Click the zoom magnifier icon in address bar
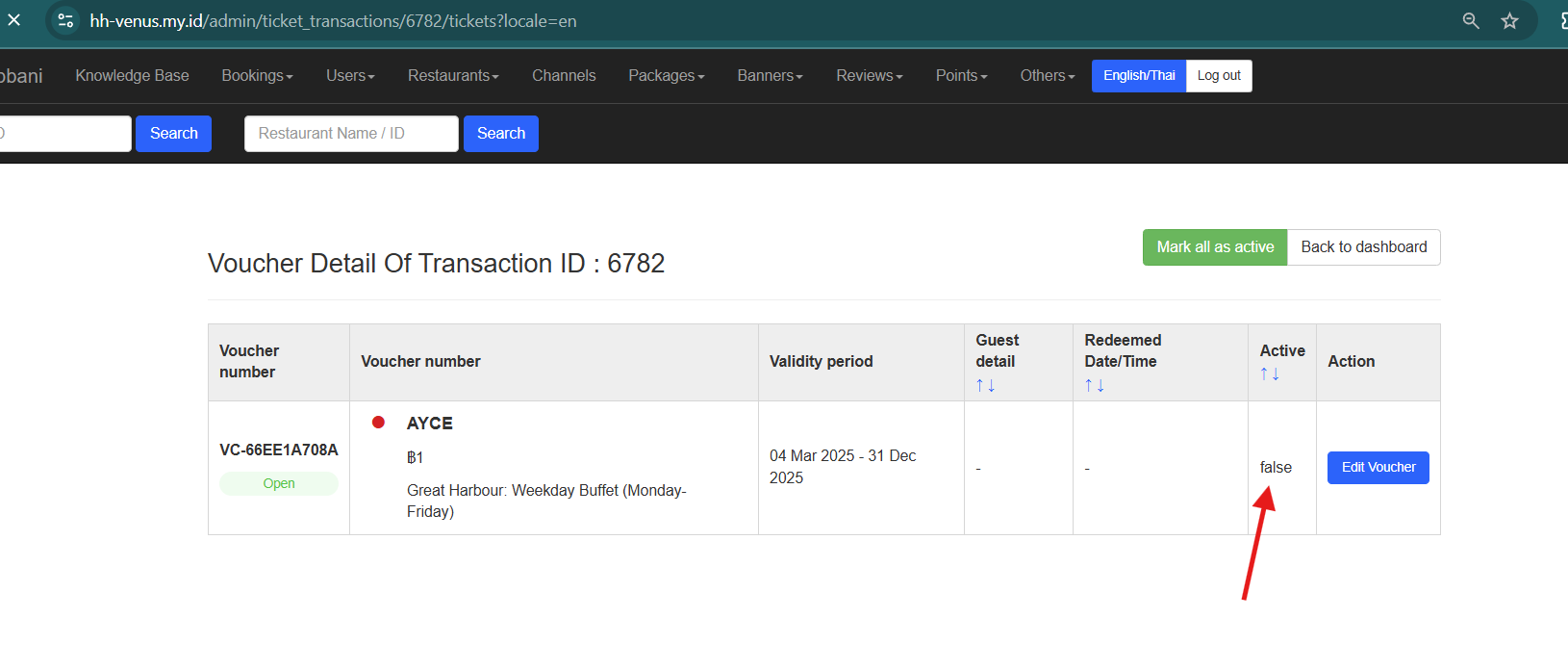 click(1471, 20)
